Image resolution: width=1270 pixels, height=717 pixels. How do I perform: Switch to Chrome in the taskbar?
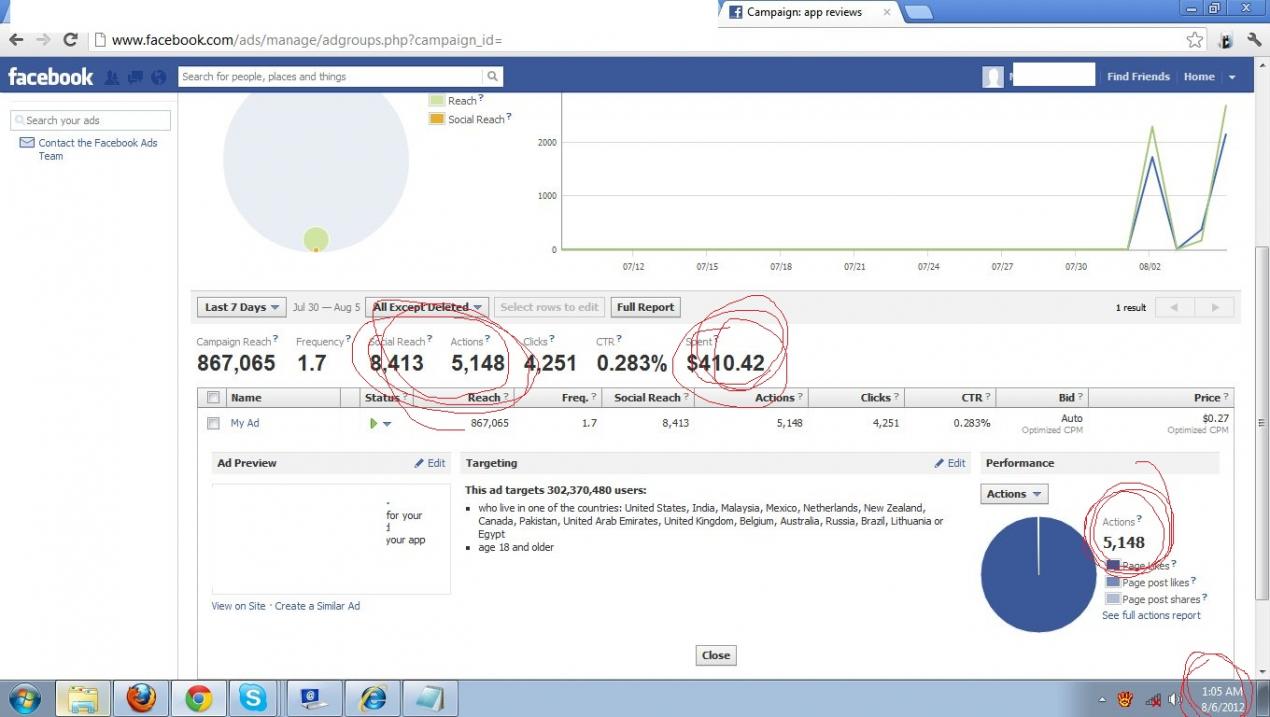coord(198,698)
